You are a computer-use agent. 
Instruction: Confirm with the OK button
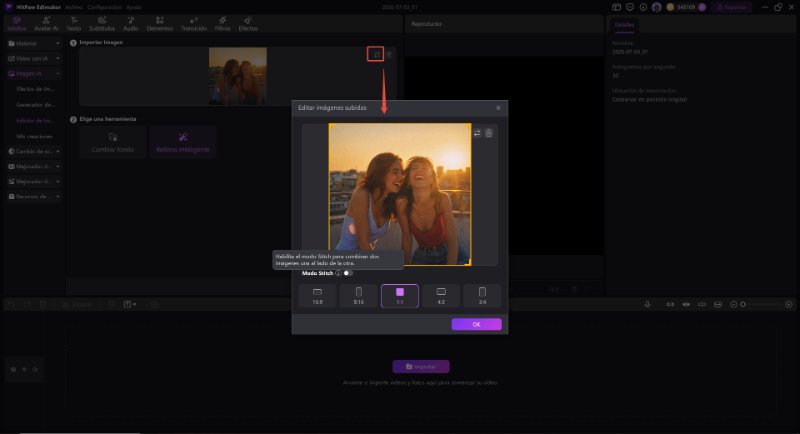(x=476, y=324)
